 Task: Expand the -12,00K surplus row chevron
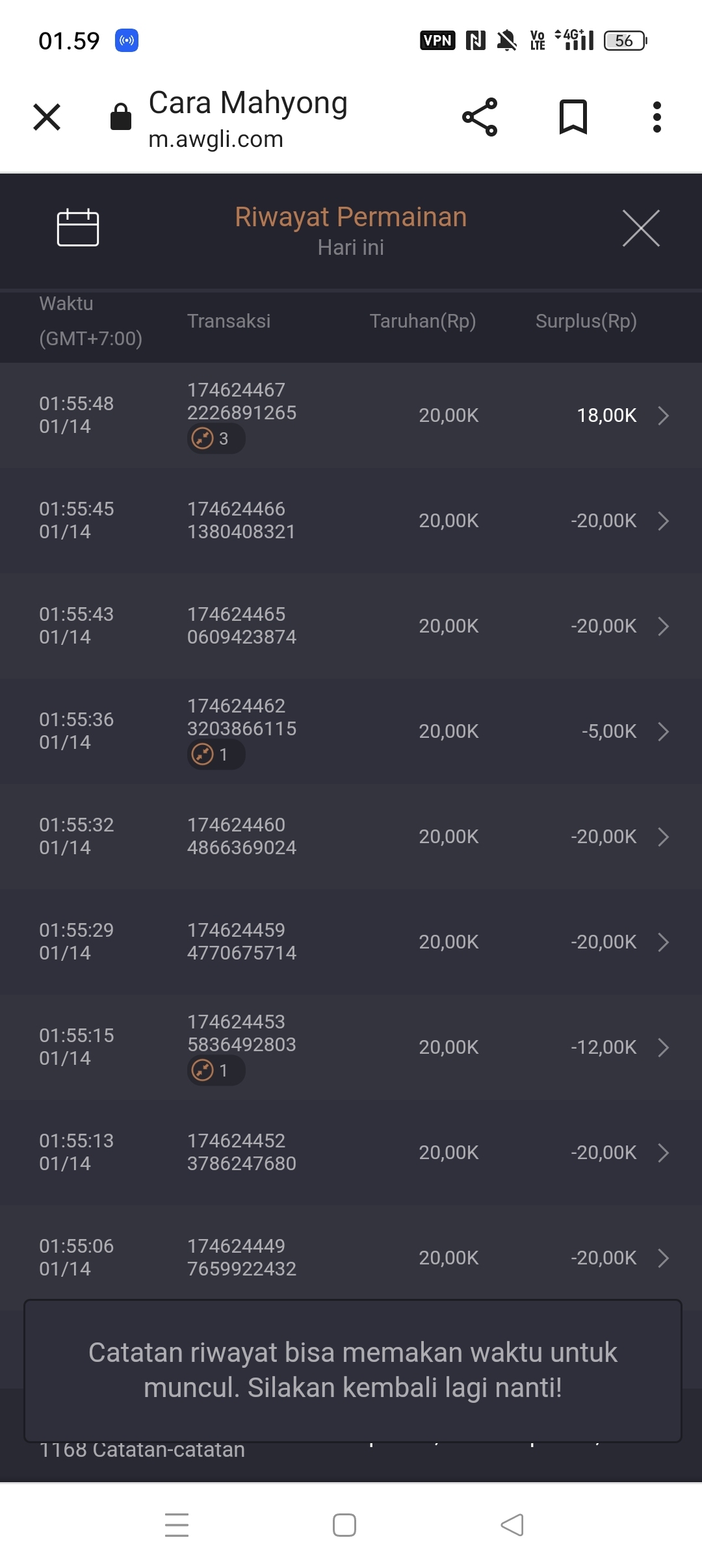click(x=663, y=1047)
